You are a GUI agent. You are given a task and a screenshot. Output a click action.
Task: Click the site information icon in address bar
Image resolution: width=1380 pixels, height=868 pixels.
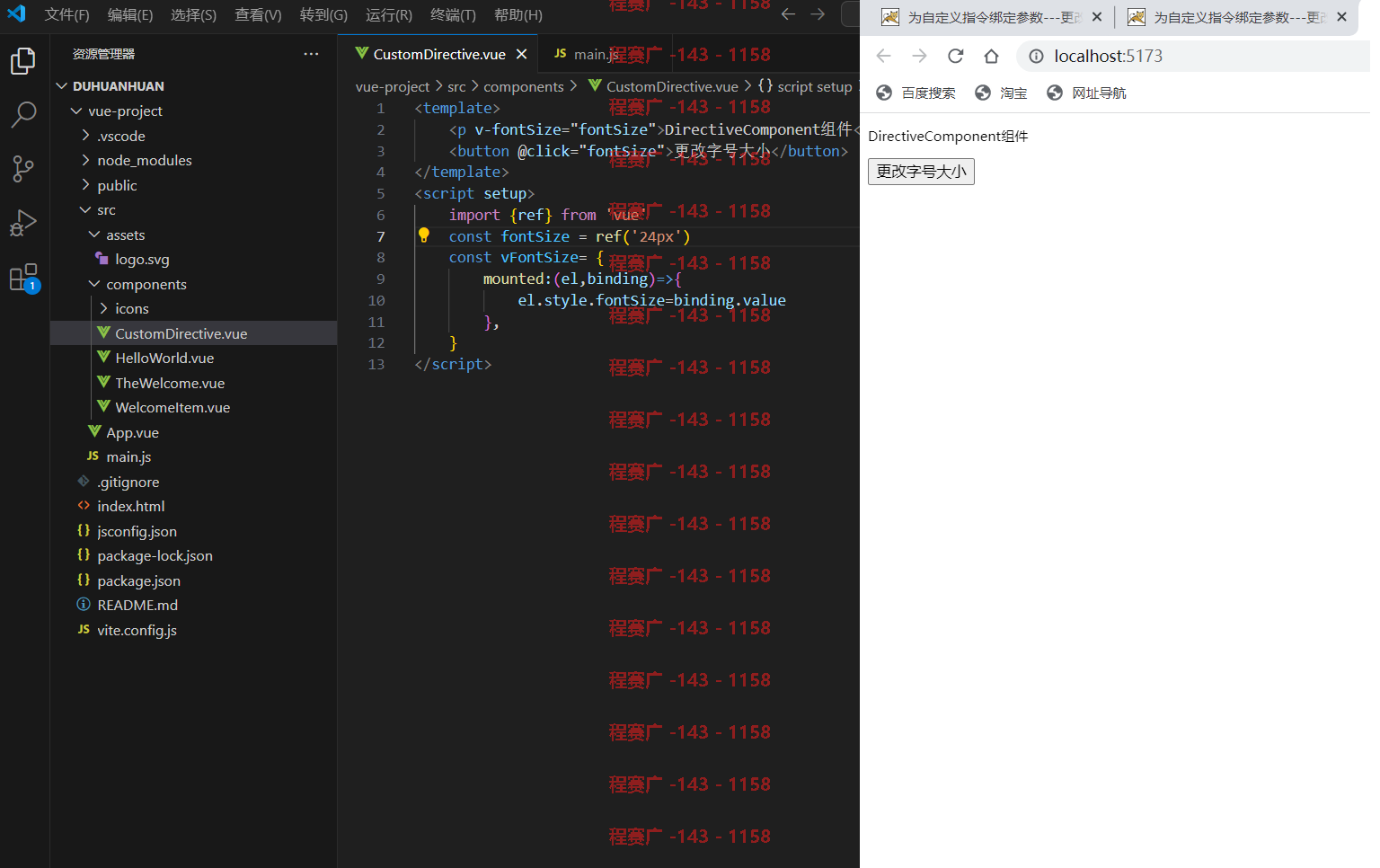[1036, 56]
